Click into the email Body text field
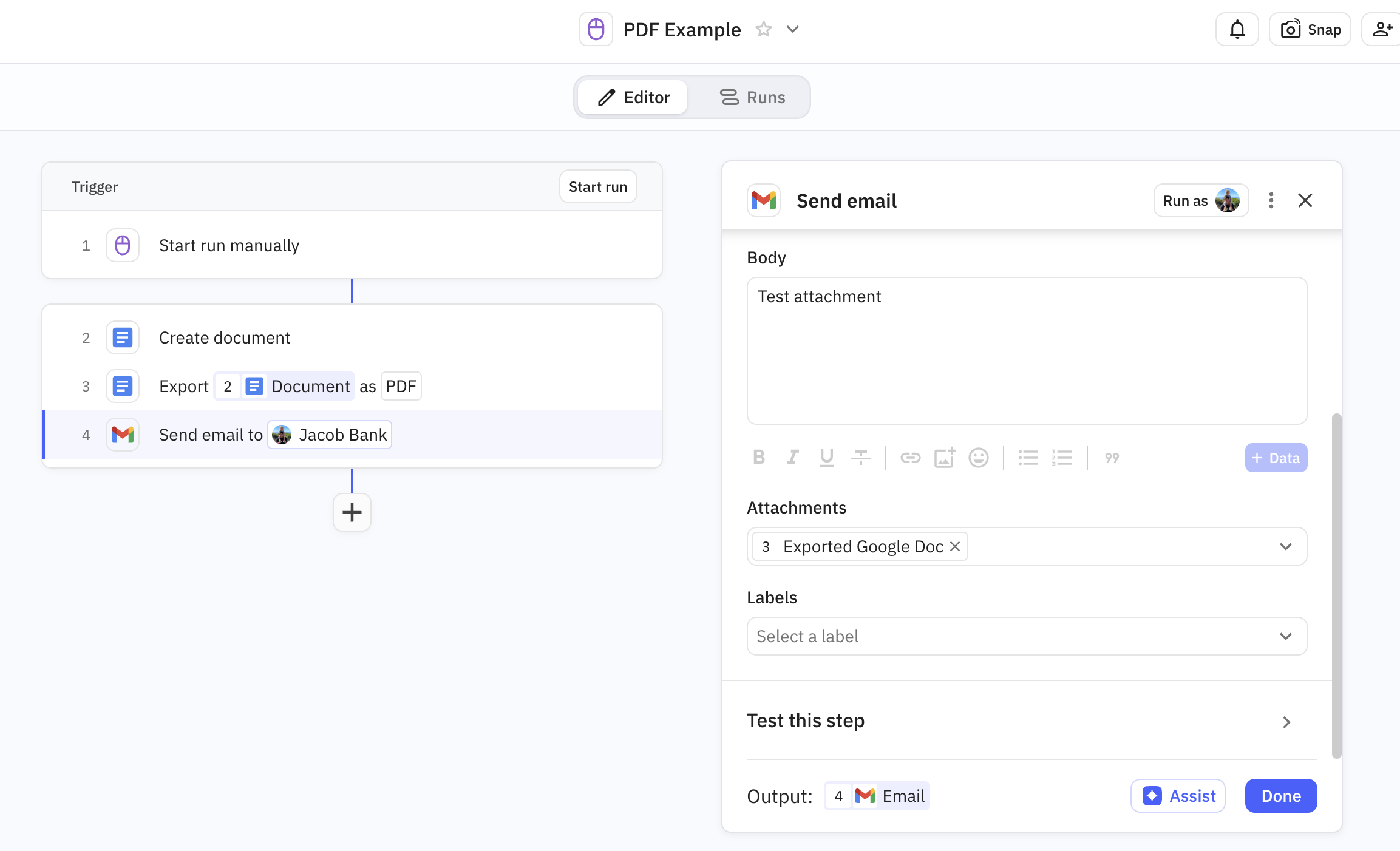Image resolution: width=1400 pixels, height=851 pixels. click(x=1026, y=351)
